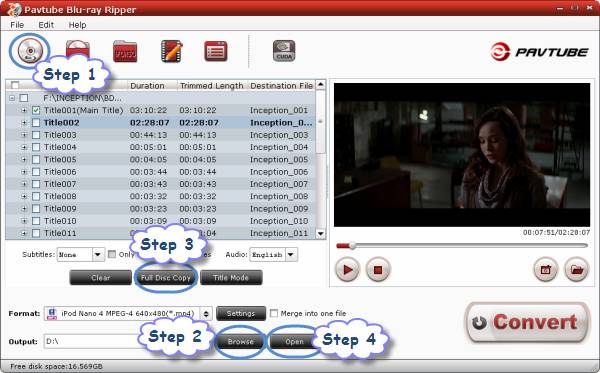Click the Full Disc Copy button
Viewport: 600px width, 373px height.
pyautogui.click(x=166, y=278)
